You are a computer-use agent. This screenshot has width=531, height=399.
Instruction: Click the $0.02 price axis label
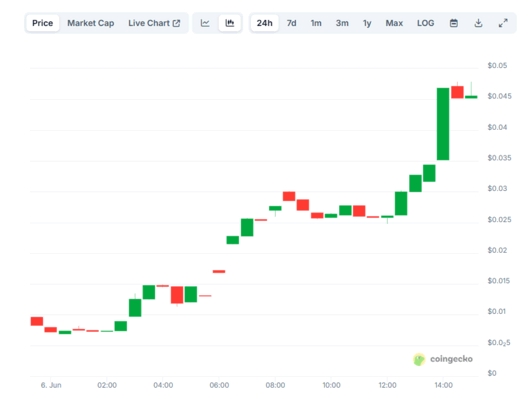pos(497,250)
